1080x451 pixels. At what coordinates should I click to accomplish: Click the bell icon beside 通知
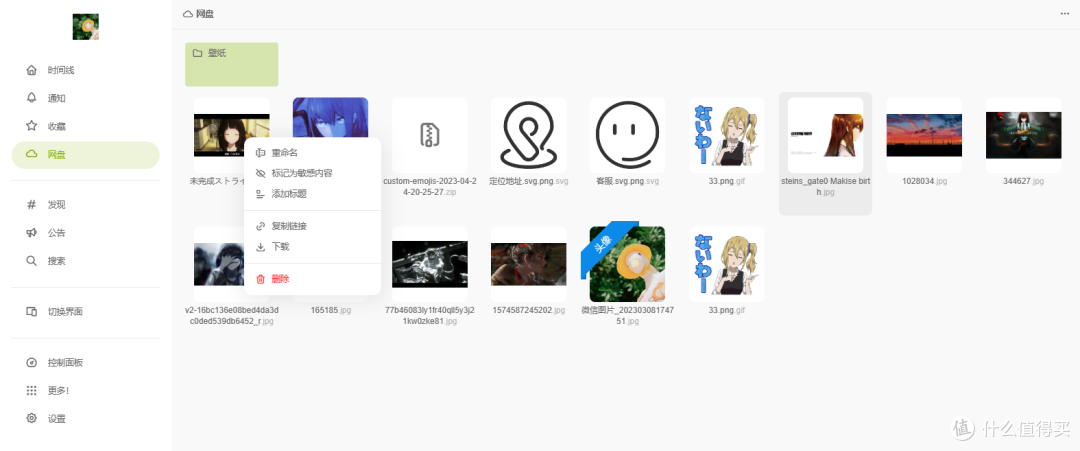click(31, 98)
